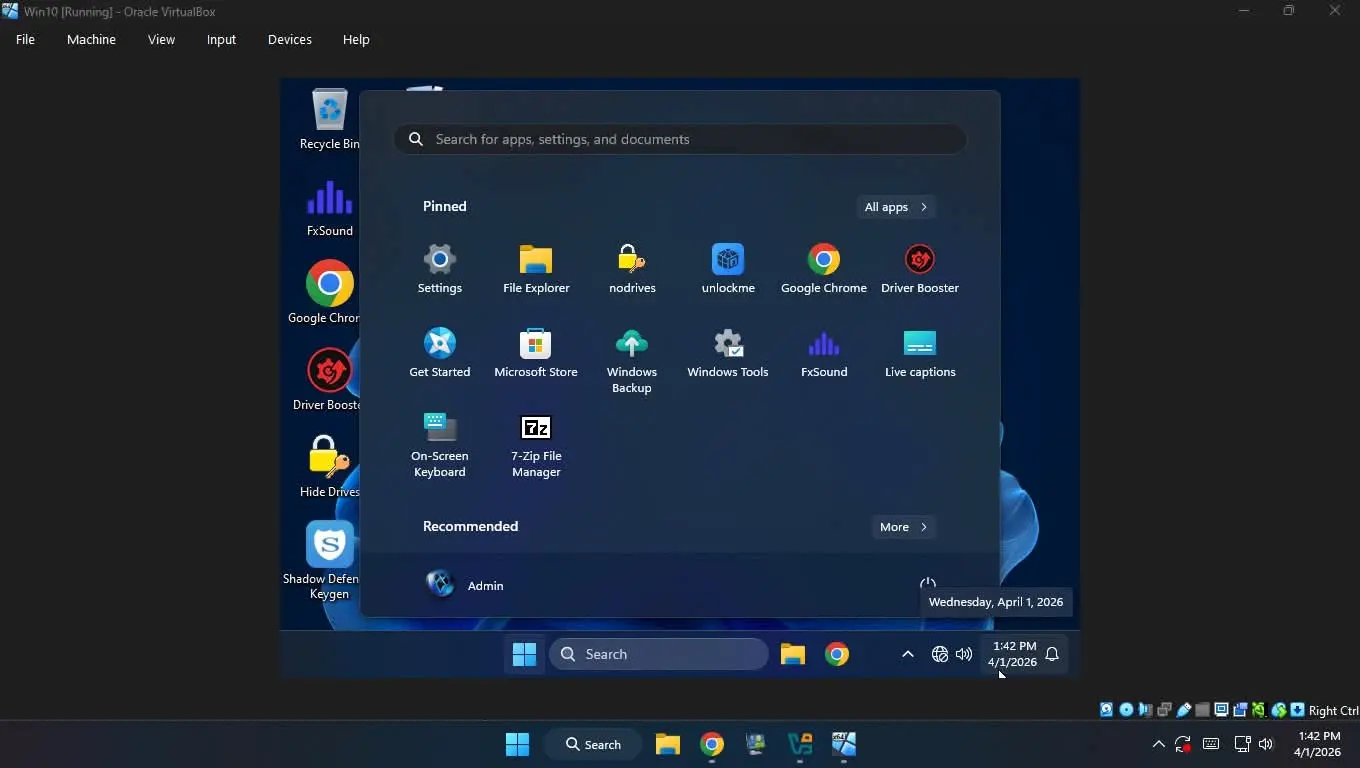Open Chrome on the guest taskbar
1360x768 pixels.
(x=837, y=654)
